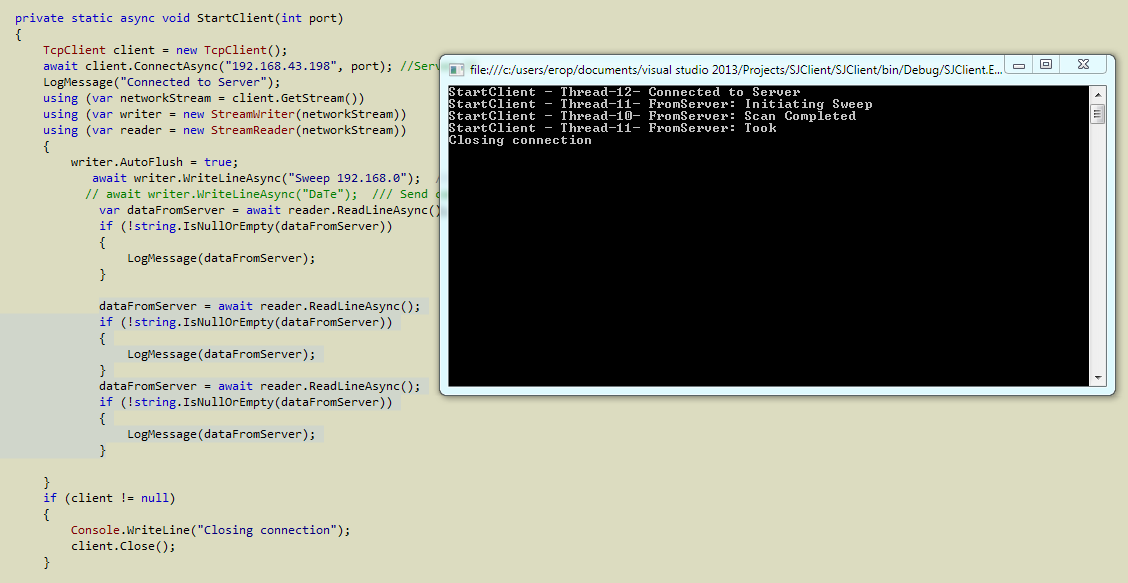The width and height of the screenshot is (1128, 583).
Task: Click the StreamWriter using statement line
Action: pyautogui.click(x=224, y=114)
